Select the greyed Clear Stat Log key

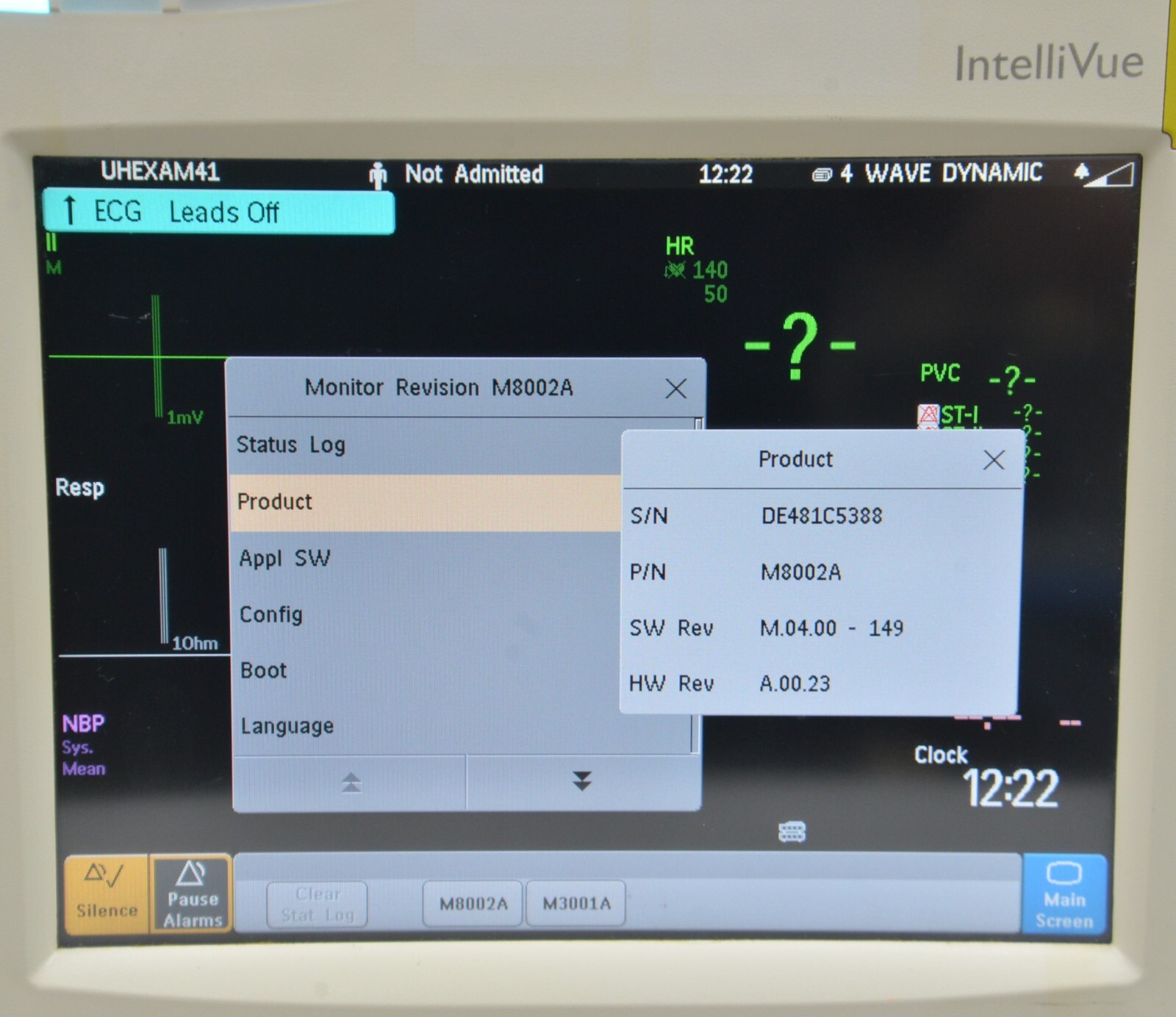317,904
